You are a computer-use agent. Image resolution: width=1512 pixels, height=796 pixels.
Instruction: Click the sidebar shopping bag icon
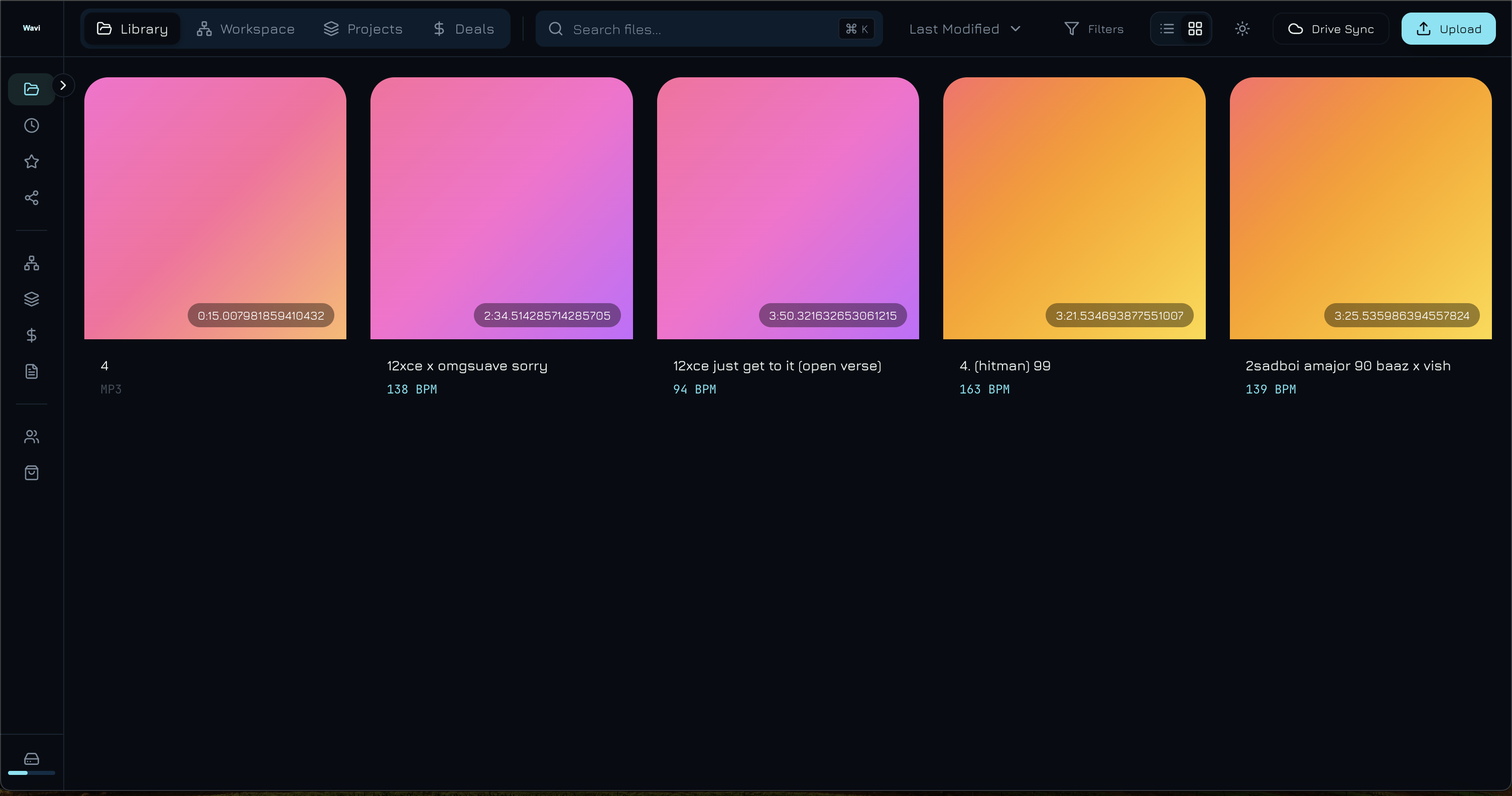[x=31, y=473]
